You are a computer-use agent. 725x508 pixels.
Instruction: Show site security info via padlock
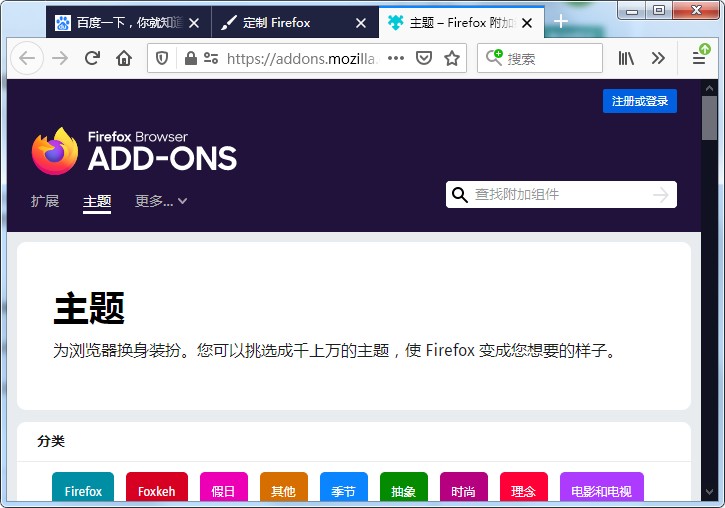(x=190, y=58)
